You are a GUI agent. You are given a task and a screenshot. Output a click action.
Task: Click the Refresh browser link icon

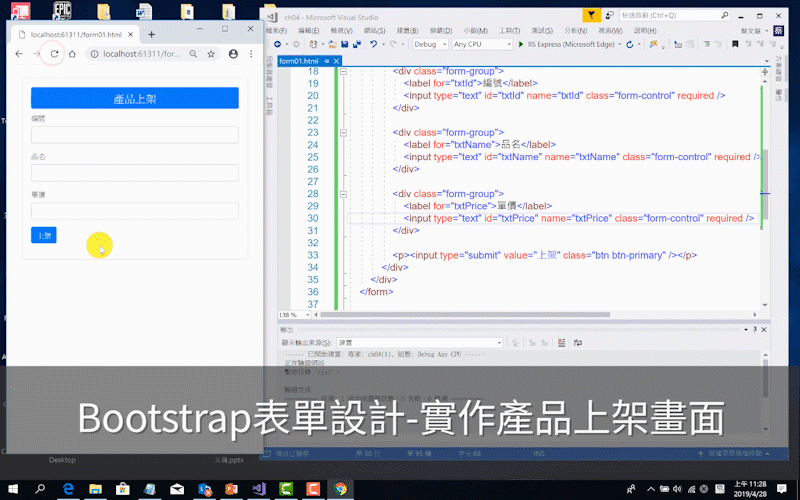(x=630, y=44)
